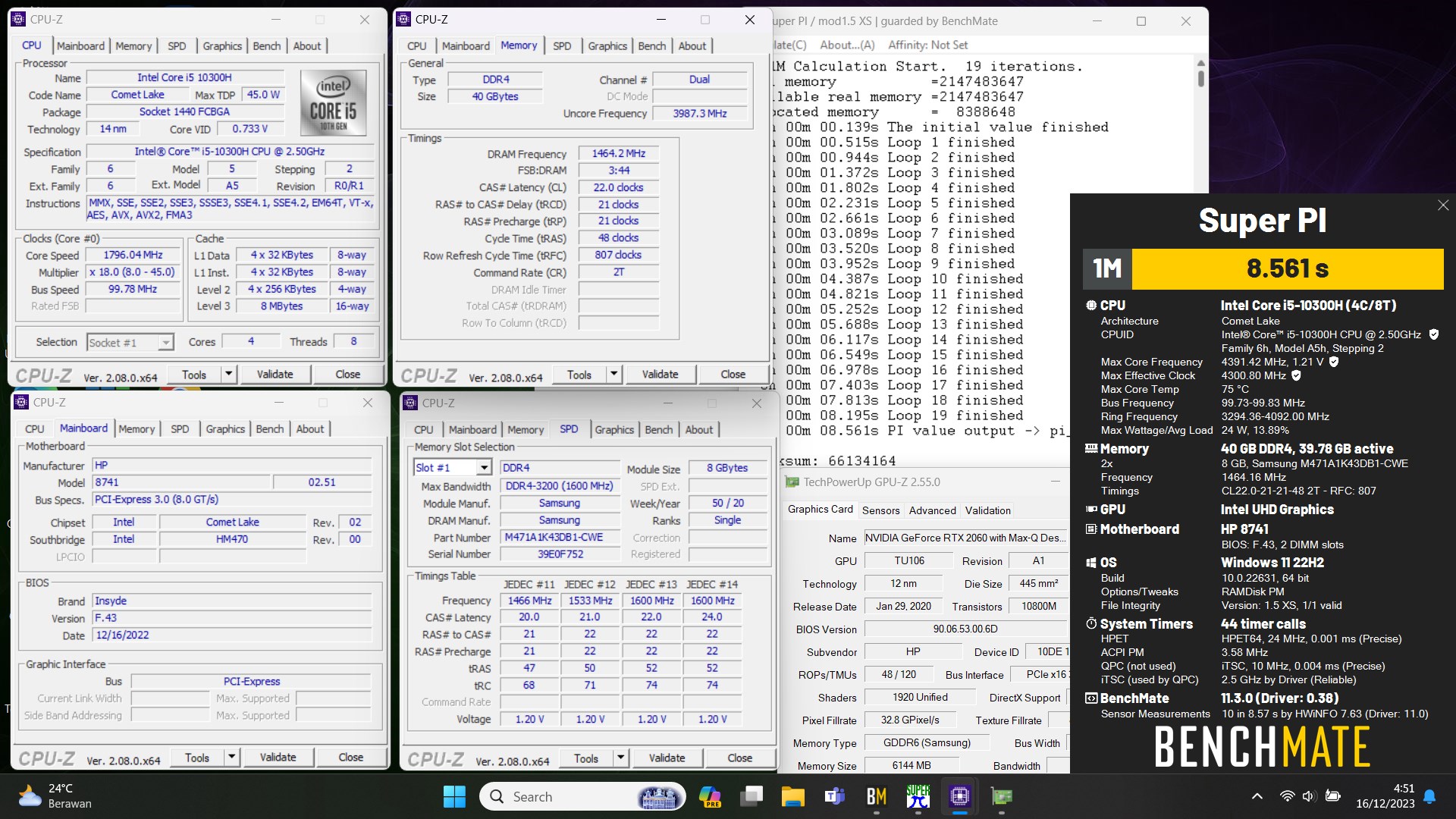The image size is (1456, 819).
Task: Click the board icon beside Motherboard heading
Action: click(1091, 529)
